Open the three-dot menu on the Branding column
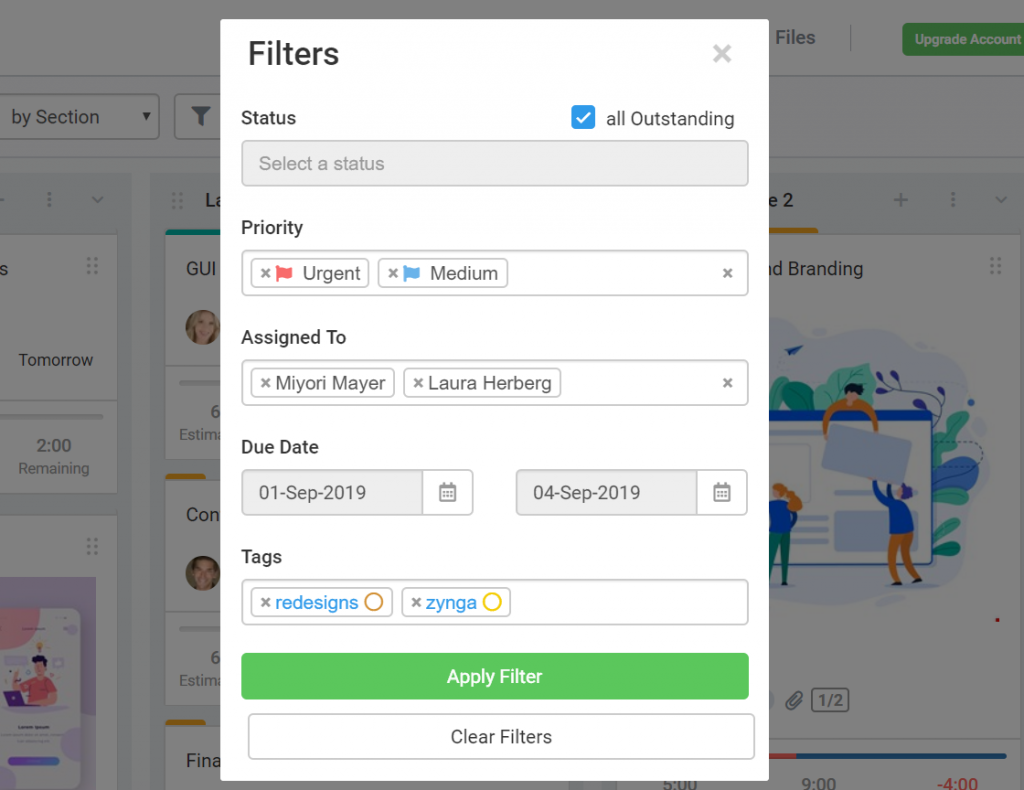The image size is (1024, 790). tap(953, 199)
